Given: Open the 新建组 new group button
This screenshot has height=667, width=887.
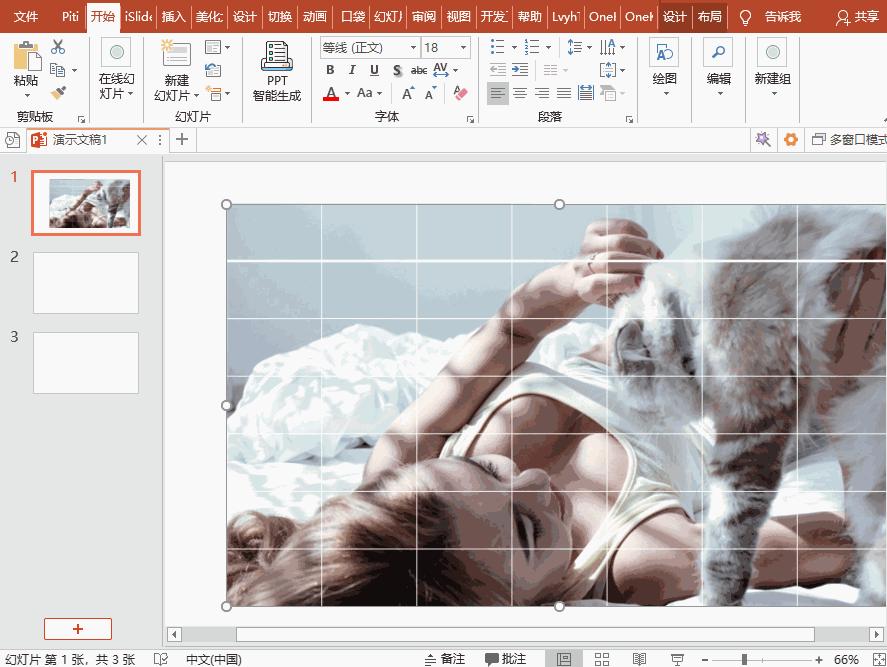Looking at the screenshot, I should tap(773, 68).
